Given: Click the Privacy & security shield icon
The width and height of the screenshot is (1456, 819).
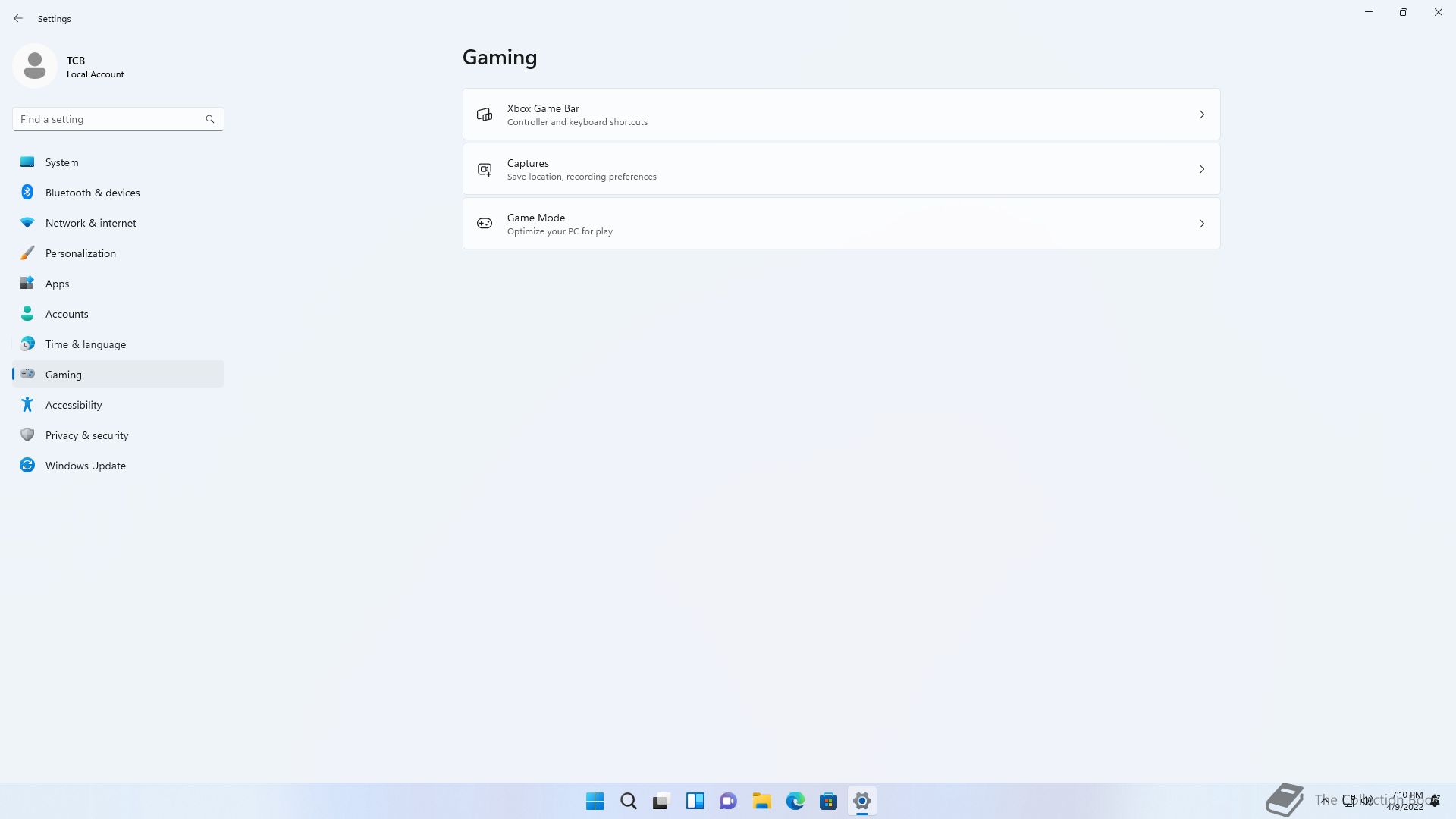Looking at the screenshot, I should pos(27,435).
